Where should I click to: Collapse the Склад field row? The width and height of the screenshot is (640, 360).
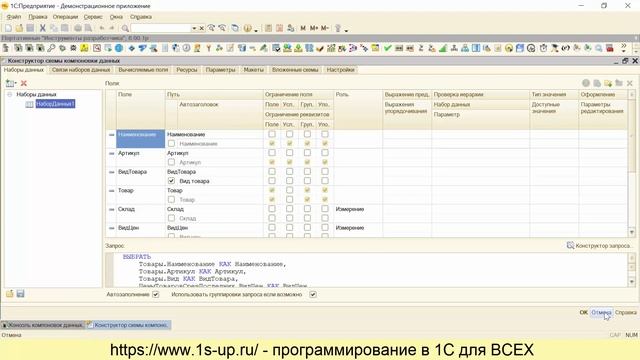pos(111,209)
